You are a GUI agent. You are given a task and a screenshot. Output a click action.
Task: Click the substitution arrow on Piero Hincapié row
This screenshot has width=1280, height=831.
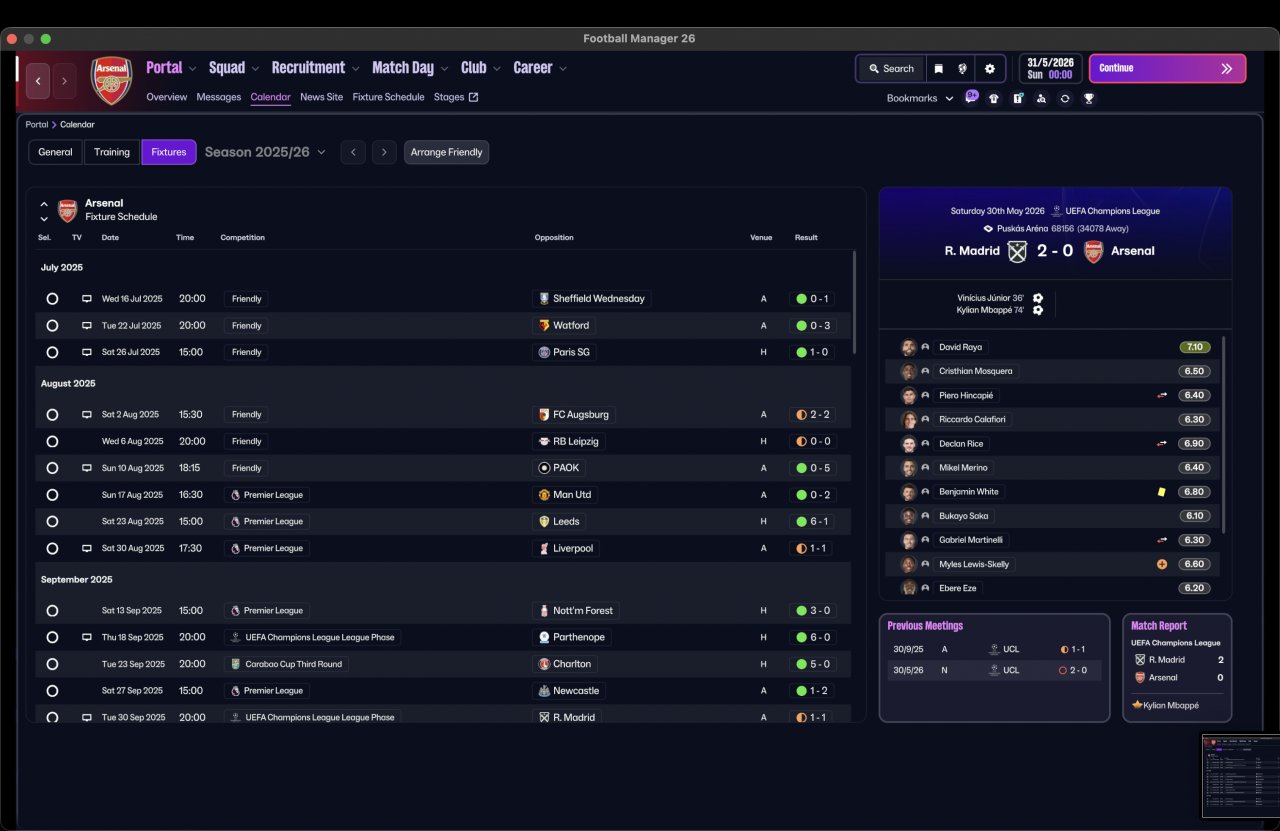click(1162, 395)
